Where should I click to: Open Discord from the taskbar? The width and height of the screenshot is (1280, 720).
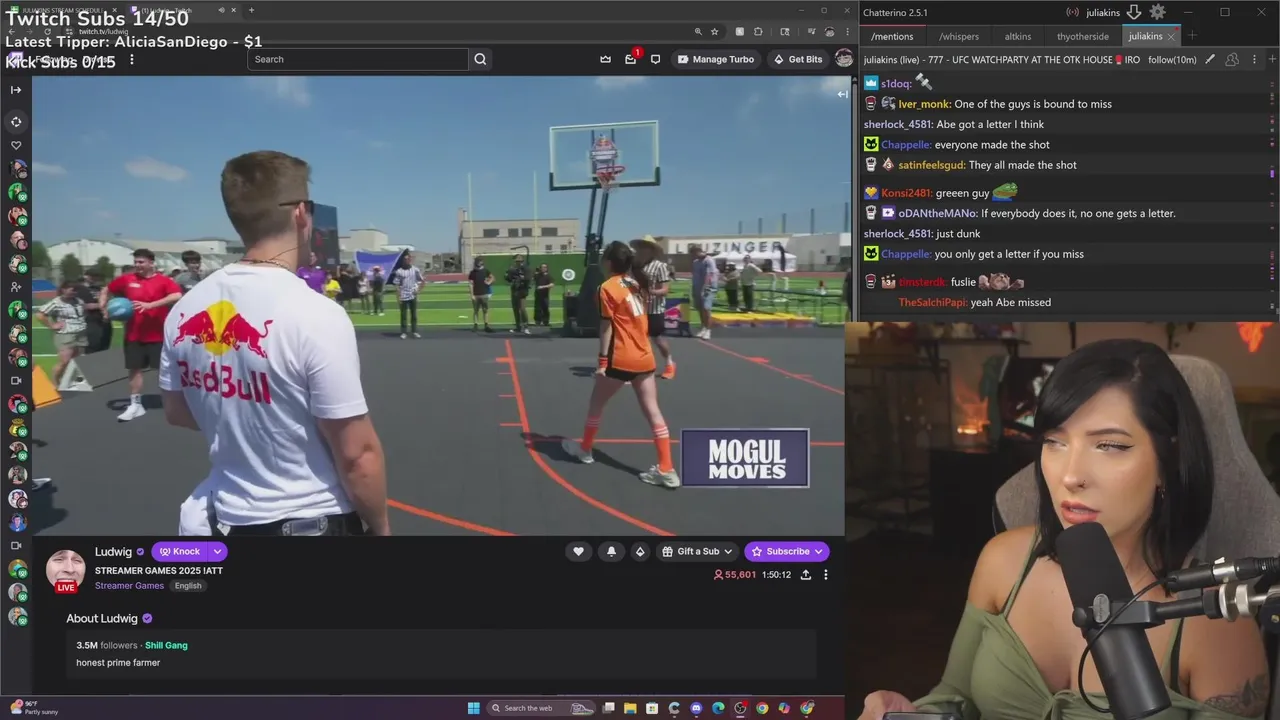(x=696, y=708)
